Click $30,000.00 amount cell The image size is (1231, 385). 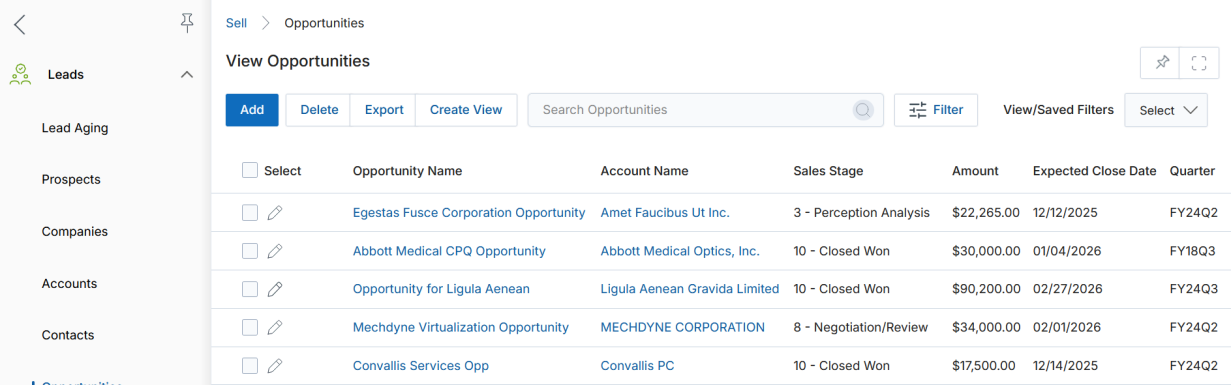point(986,251)
